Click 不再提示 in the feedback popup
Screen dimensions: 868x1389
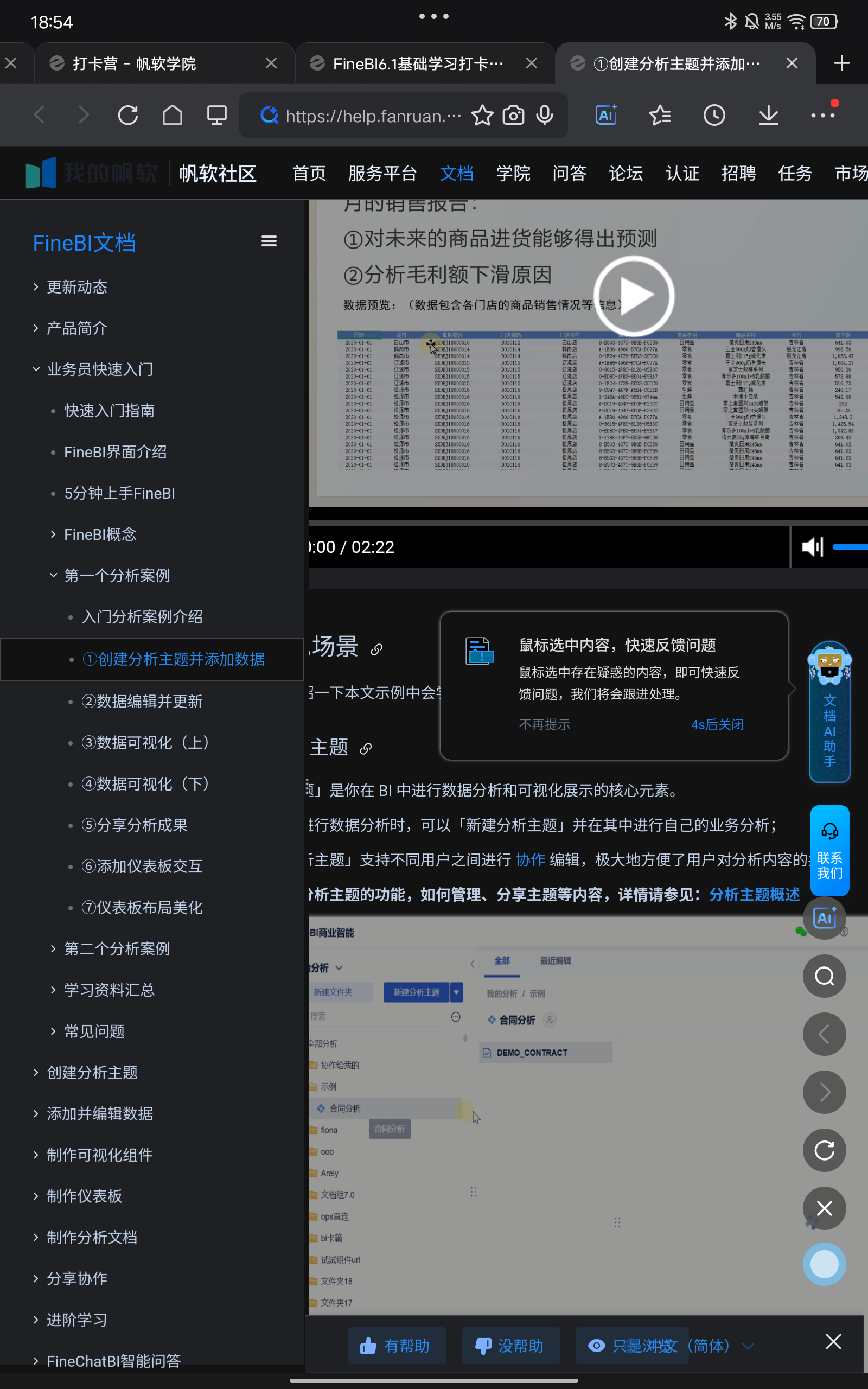tap(544, 724)
